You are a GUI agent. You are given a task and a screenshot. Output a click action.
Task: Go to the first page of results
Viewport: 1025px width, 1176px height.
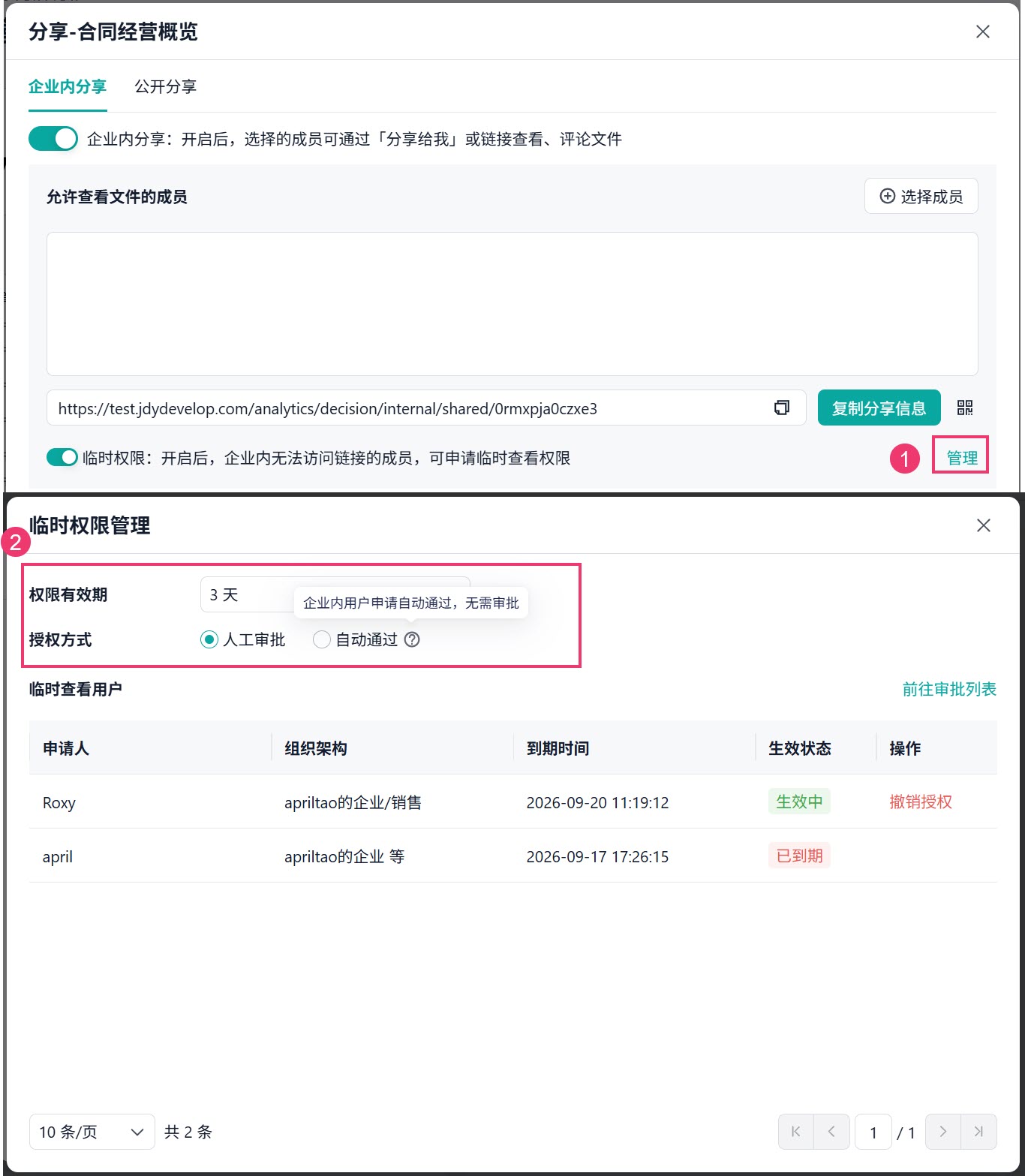(796, 1132)
